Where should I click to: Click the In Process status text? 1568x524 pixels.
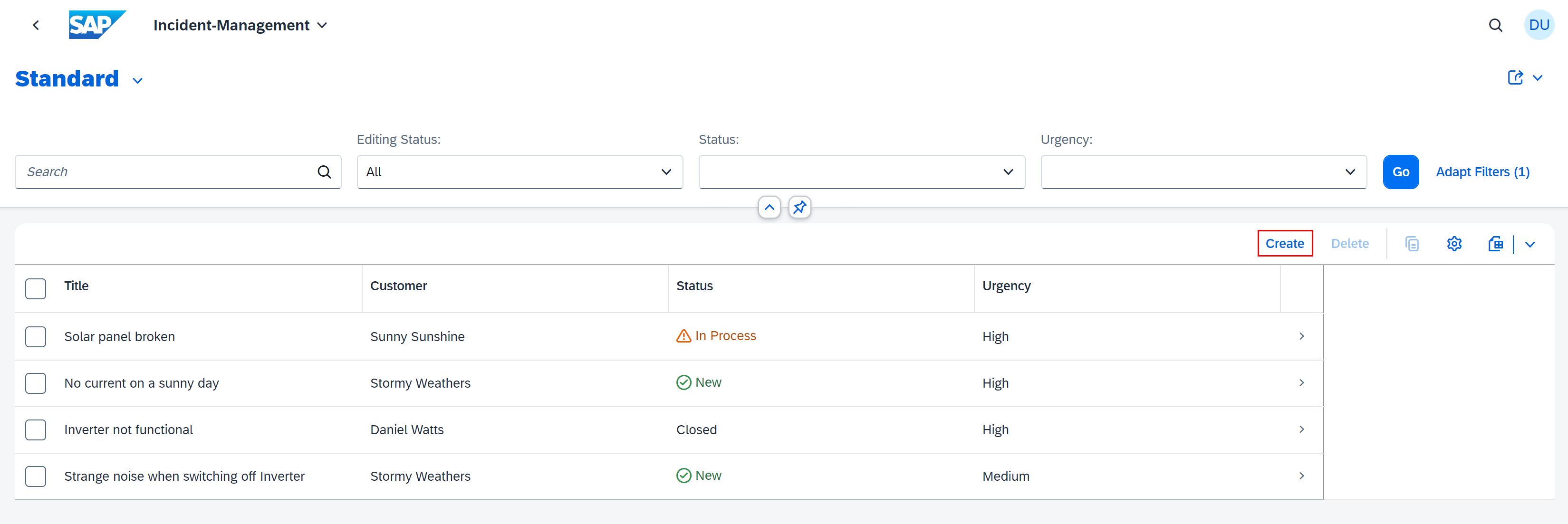(725, 336)
